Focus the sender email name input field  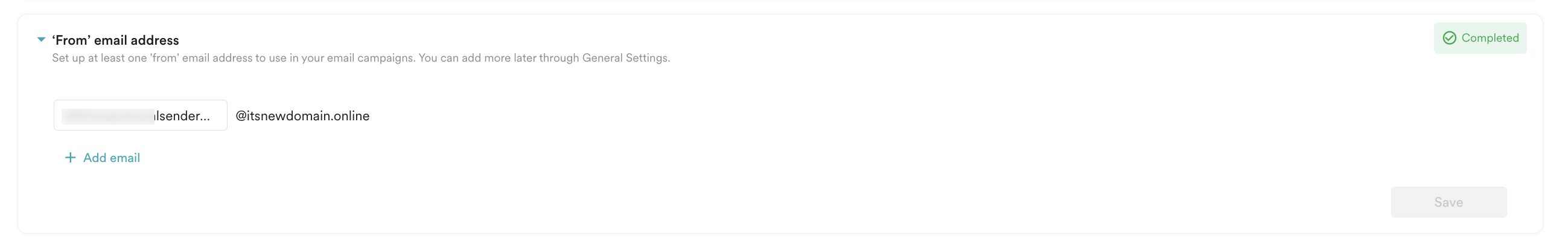[140, 115]
